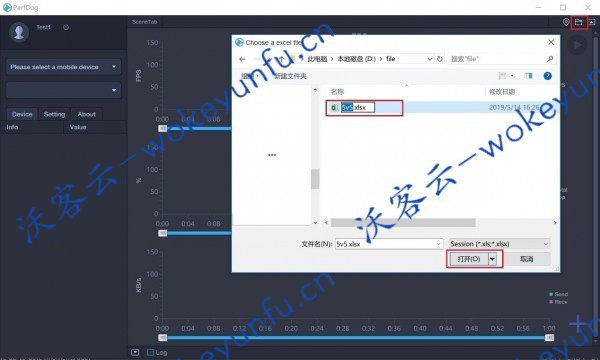The image size is (600, 360).
Task: Click the 新建文件夹 button
Action: (x=290, y=76)
